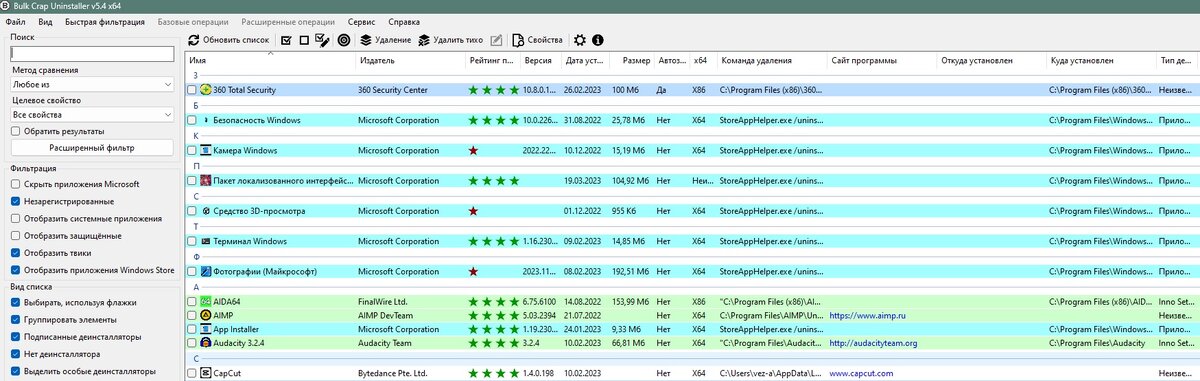Viewport: 1200px width, 381px height.
Task: Tick the checkbox for 360 Total Security row
Action: (x=192, y=90)
